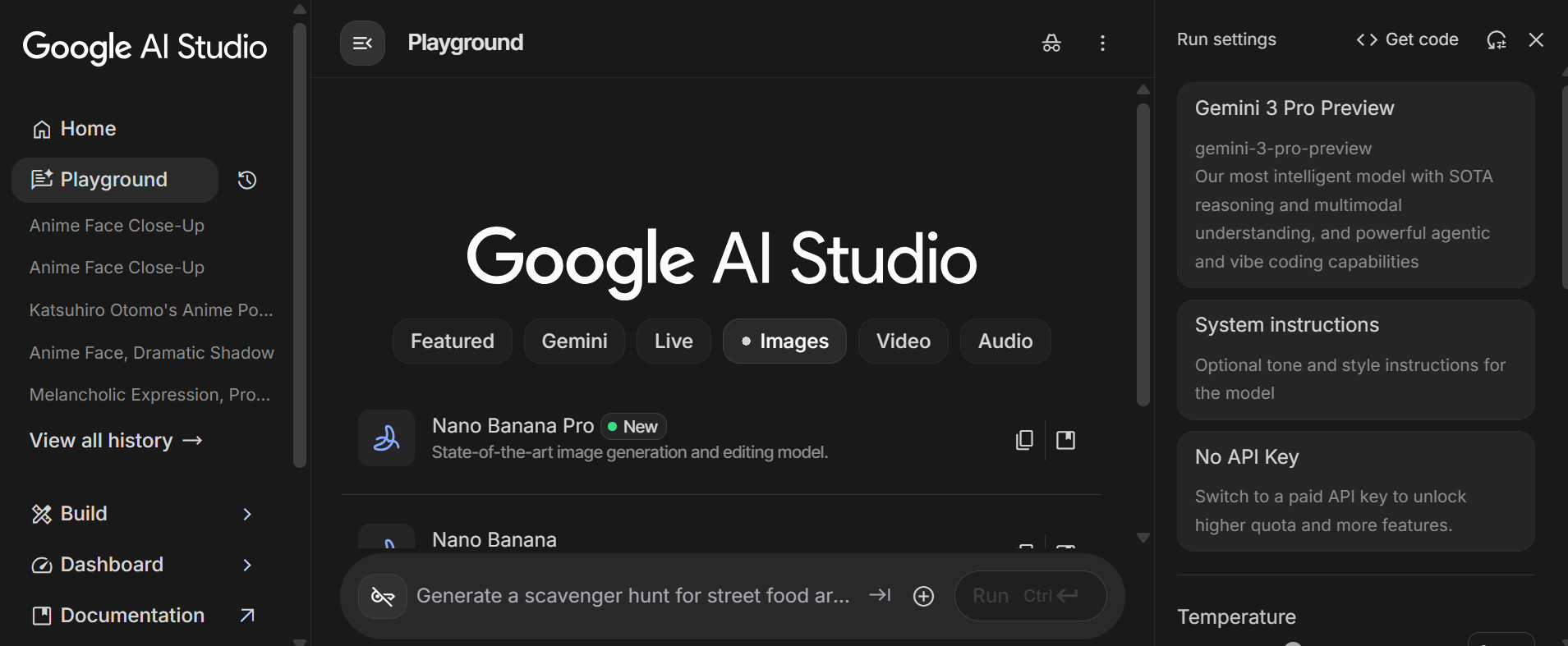Open the Anime Face, Dramatic Shadow chat
Screen dimensions: 1568x646
(x=152, y=353)
